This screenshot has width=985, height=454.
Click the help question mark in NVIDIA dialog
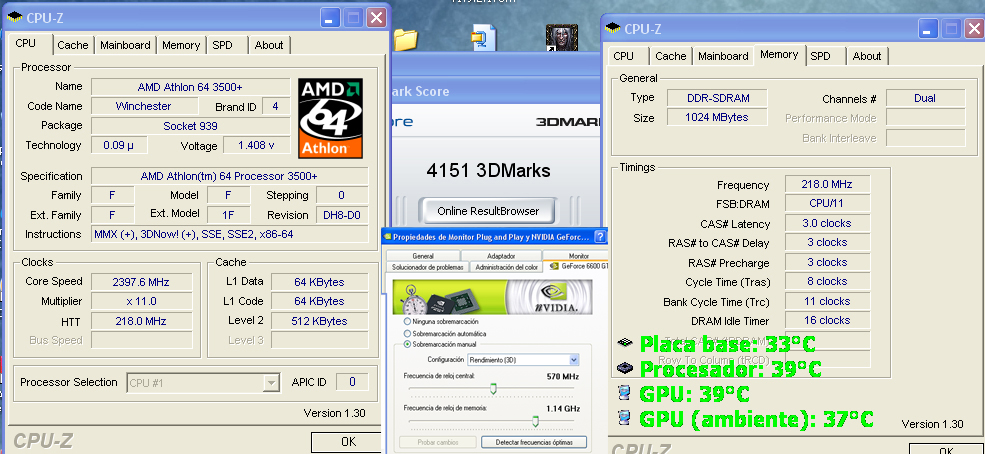click(599, 237)
